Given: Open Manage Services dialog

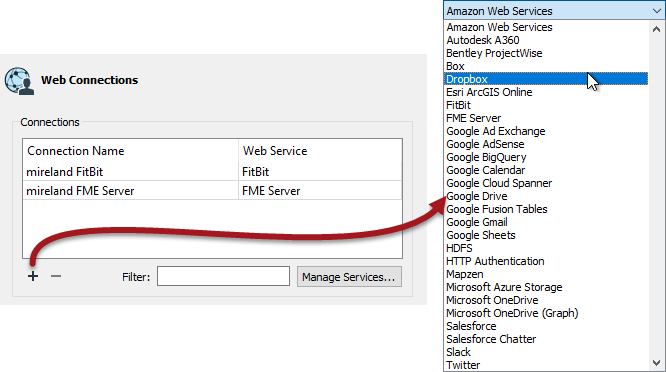Looking at the screenshot, I should pos(349,277).
